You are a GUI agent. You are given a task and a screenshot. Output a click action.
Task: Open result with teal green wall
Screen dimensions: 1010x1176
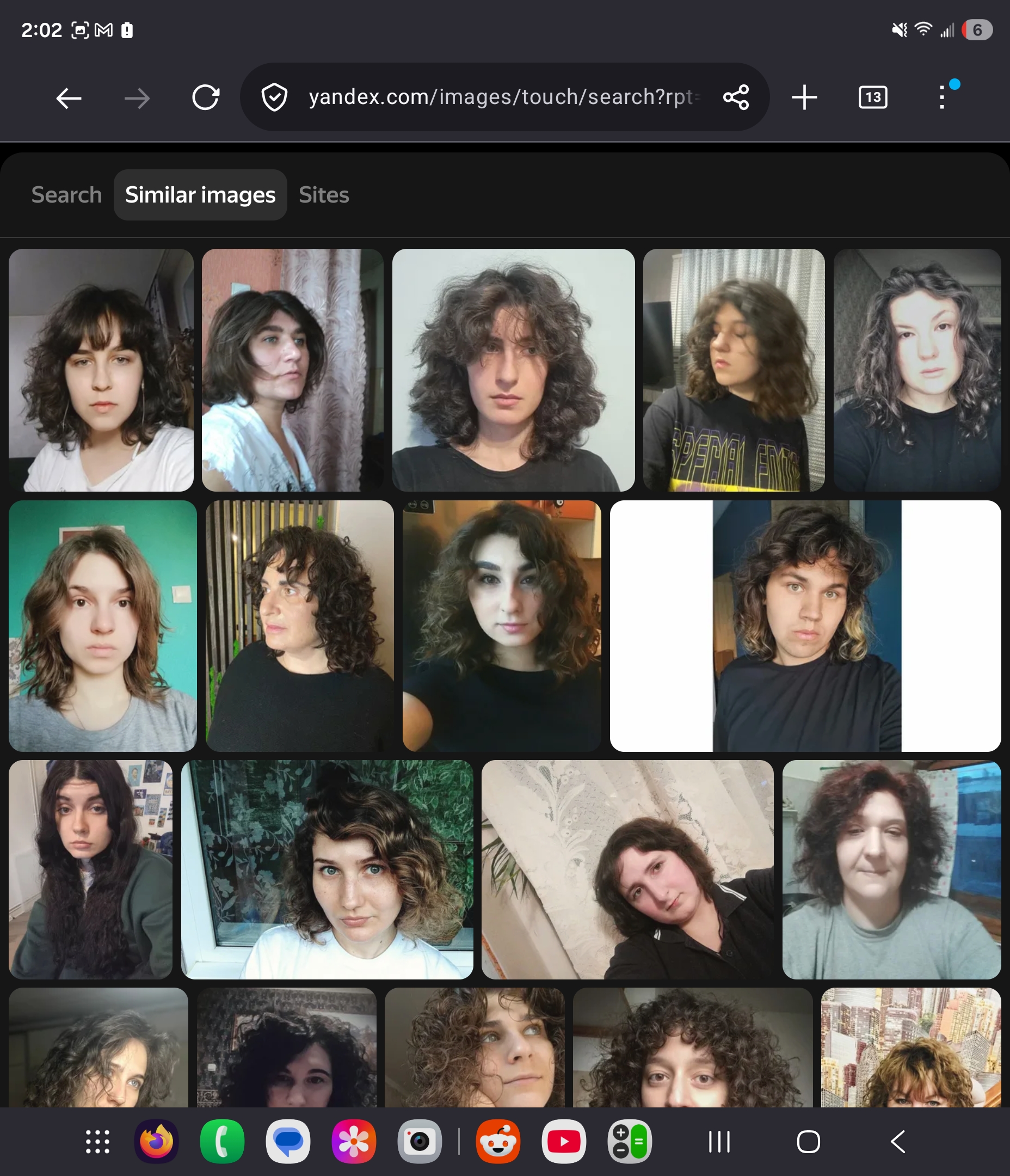pyautogui.click(x=103, y=626)
